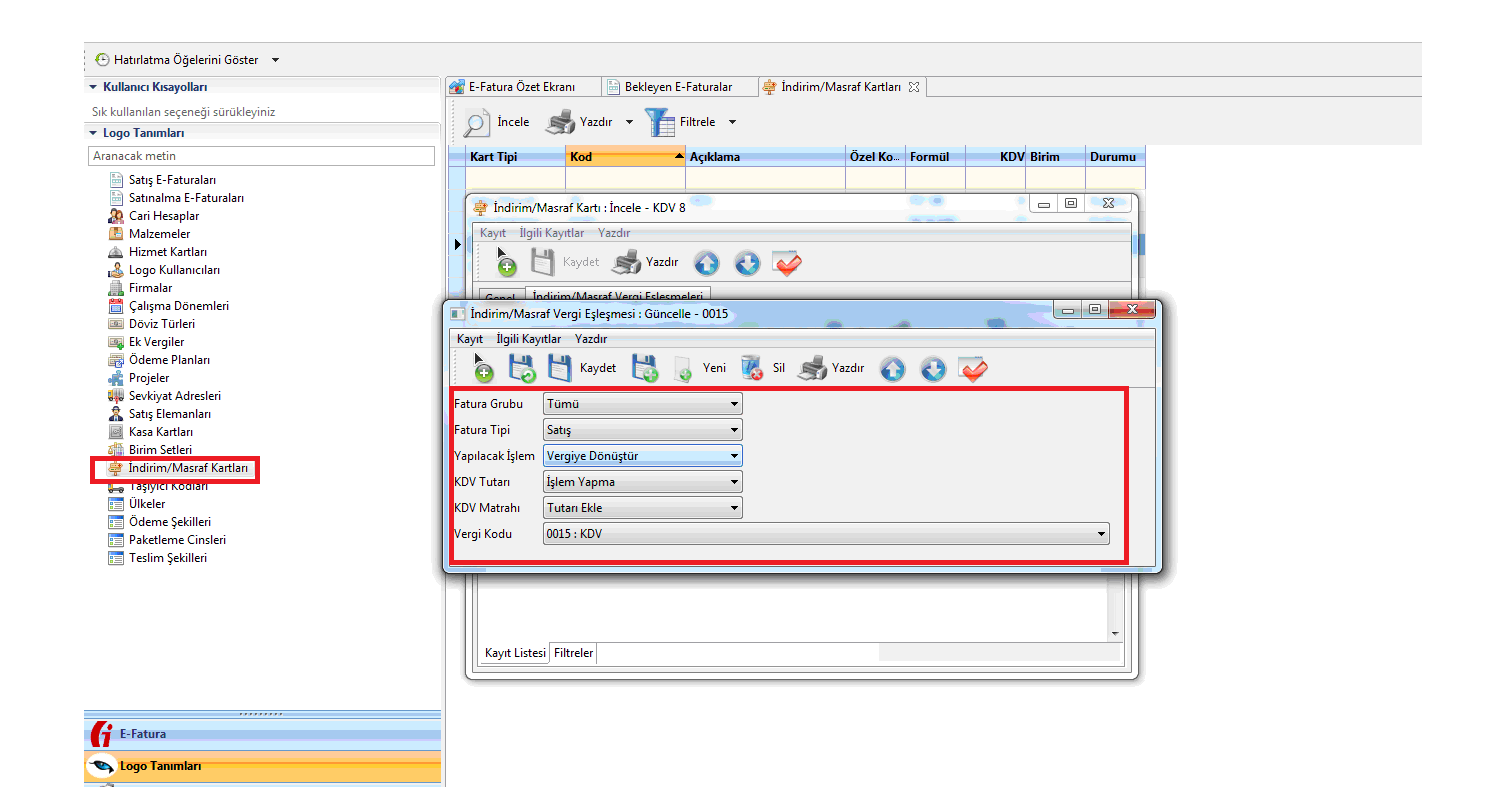Click the İncele magnifier icon in main toolbar

coord(477,122)
